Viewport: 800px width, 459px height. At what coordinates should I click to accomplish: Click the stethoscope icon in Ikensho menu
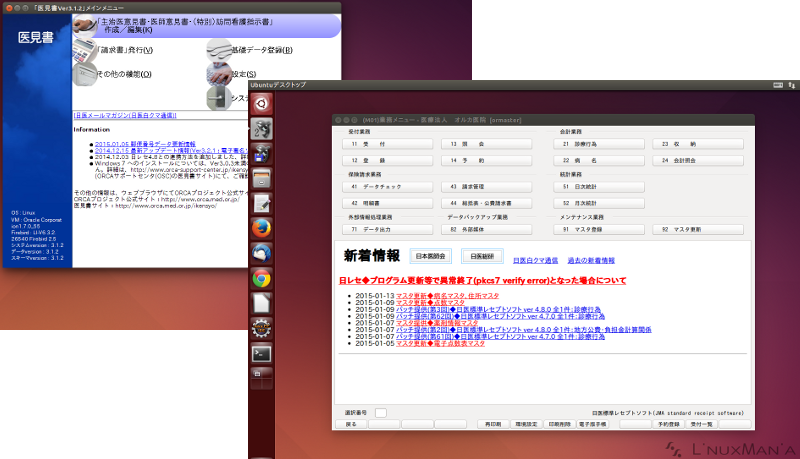84,26
